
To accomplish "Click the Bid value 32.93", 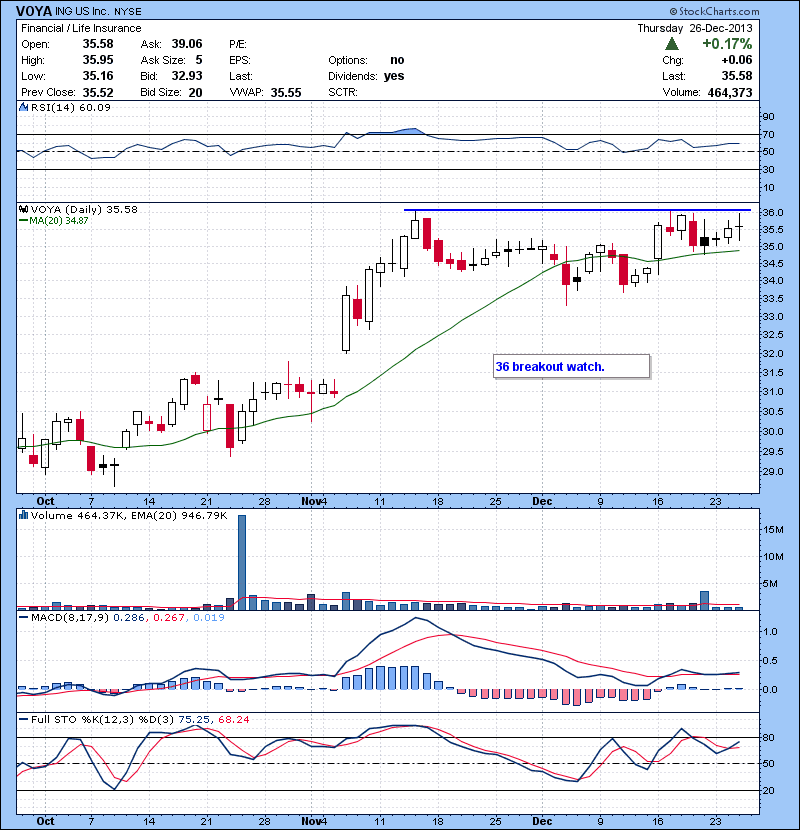I will click(x=187, y=76).
